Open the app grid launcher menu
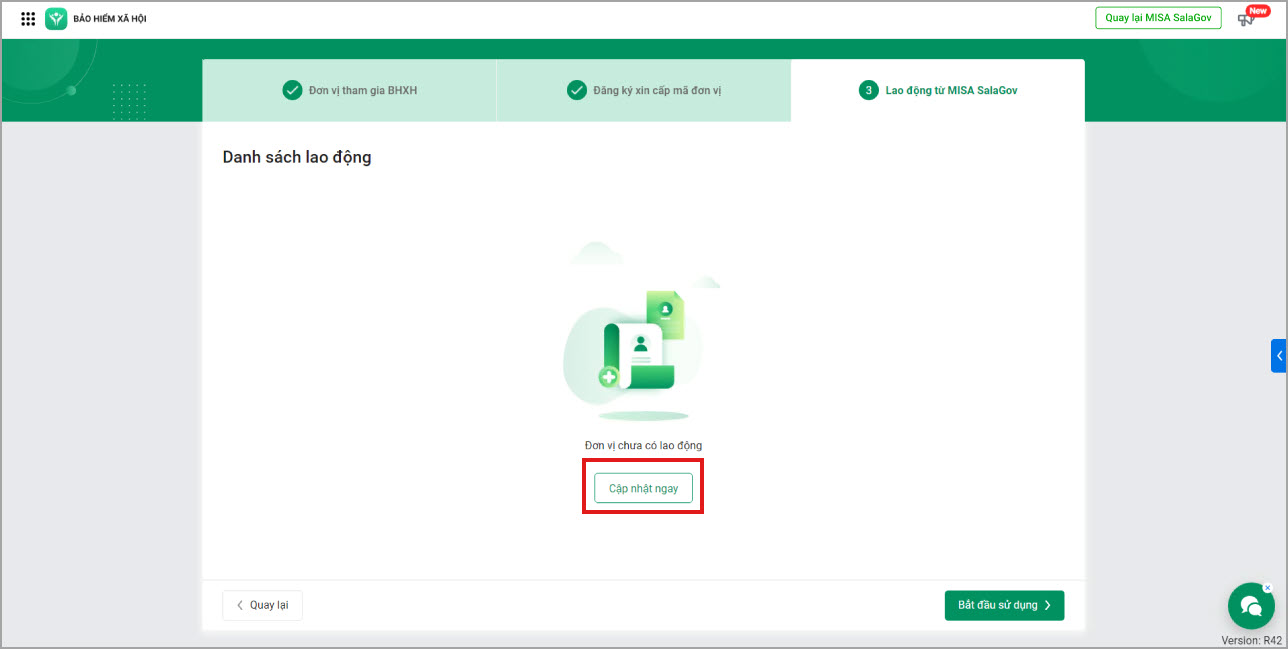This screenshot has height=649, width=1288. 28,19
